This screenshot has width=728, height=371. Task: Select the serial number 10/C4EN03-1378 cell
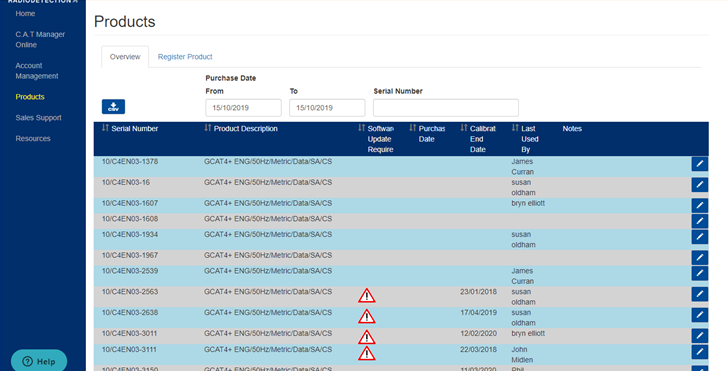[x=130, y=162]
